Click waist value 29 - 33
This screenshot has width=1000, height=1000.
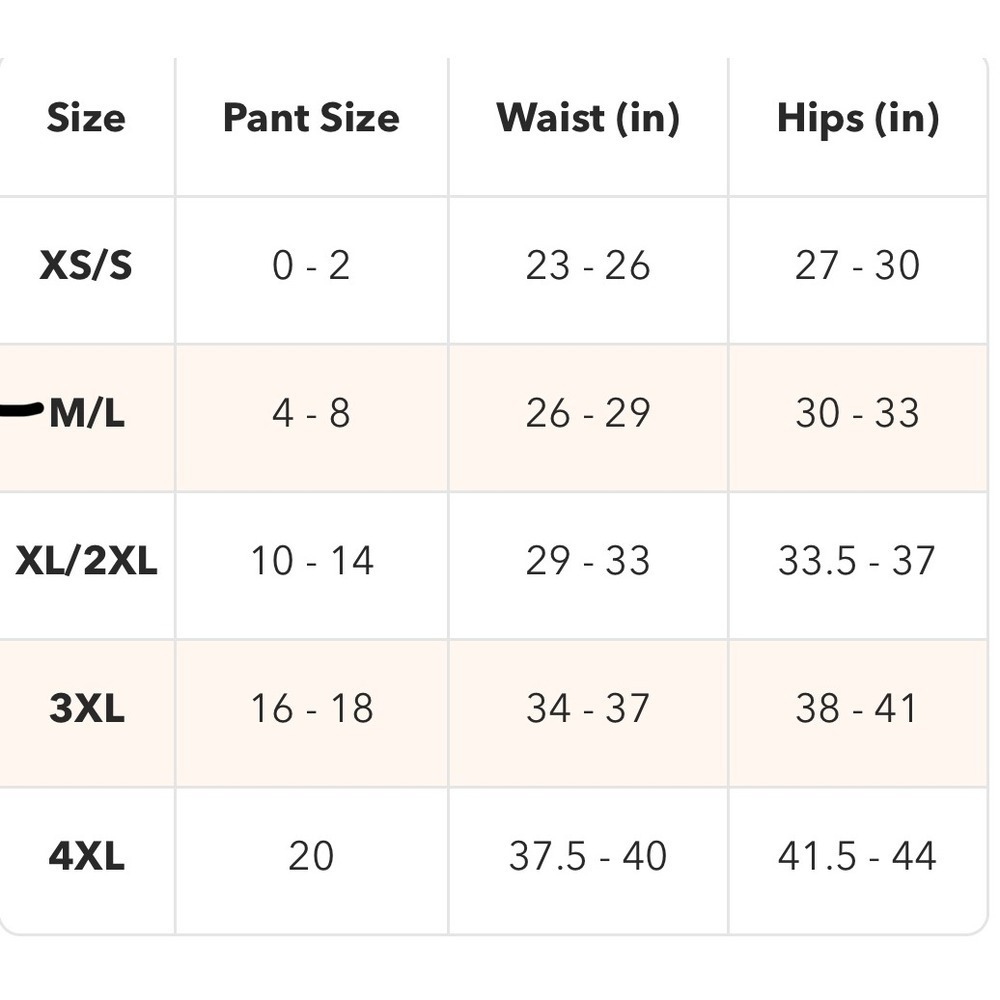click(x=588, y=561)
